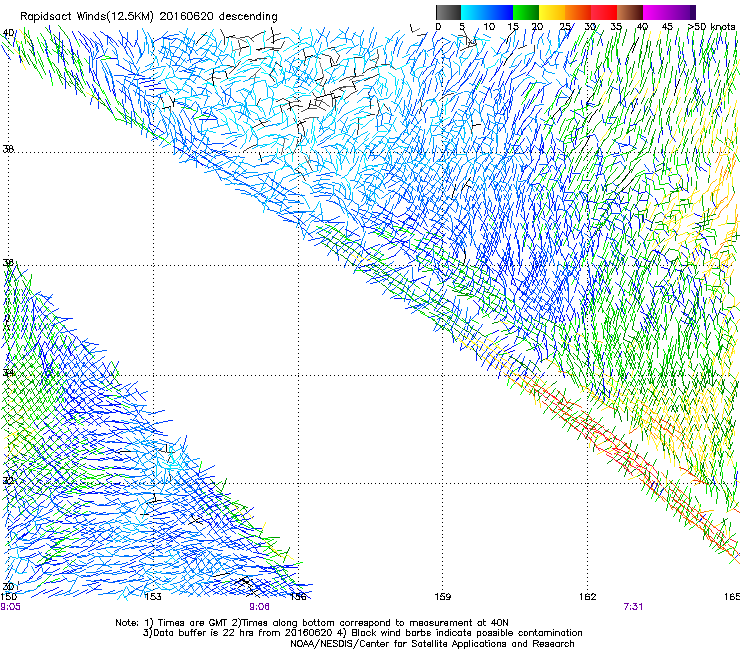
Task: Click the latitude axis label '30' at bottom left
Action: [x=8, y=587]
